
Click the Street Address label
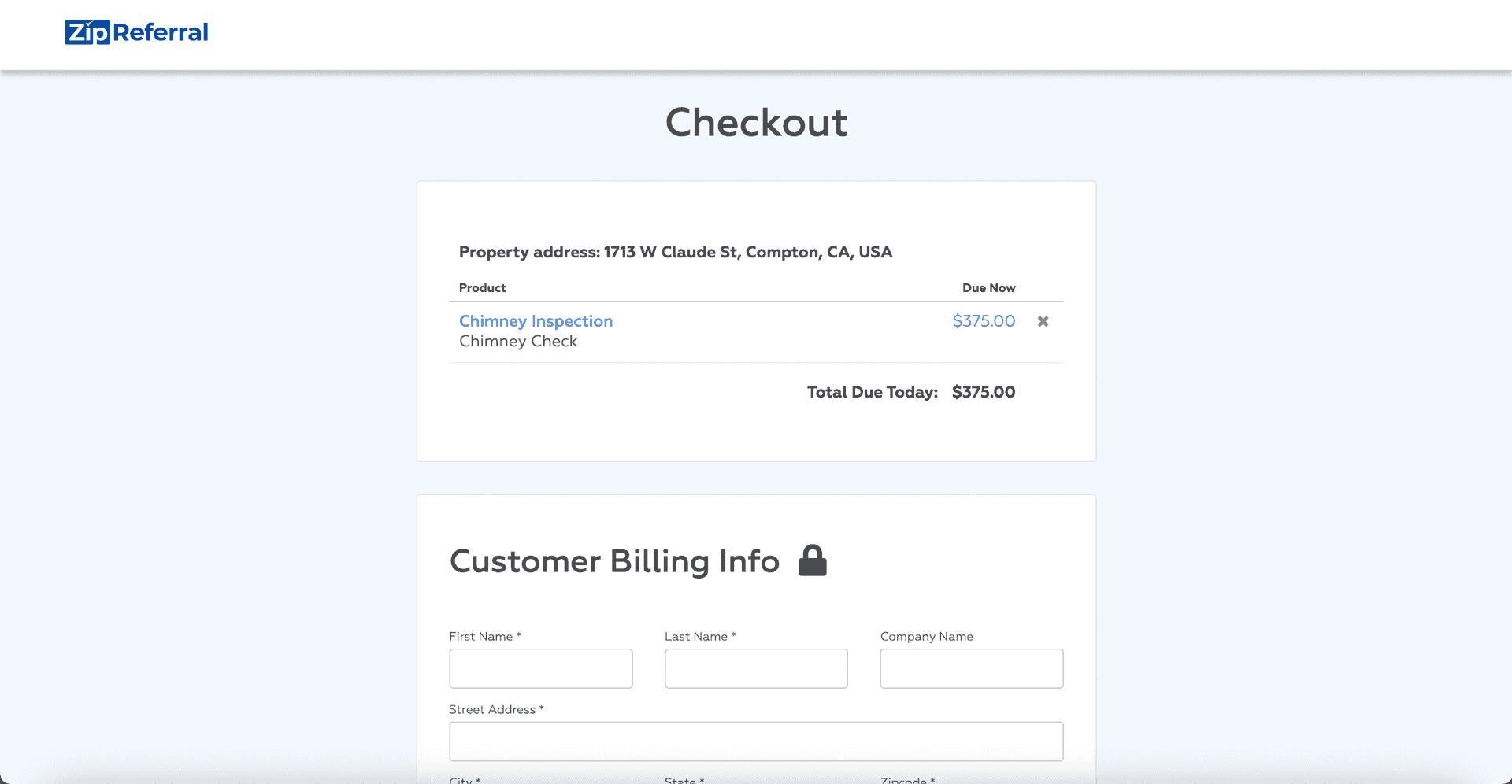[492, 709]
